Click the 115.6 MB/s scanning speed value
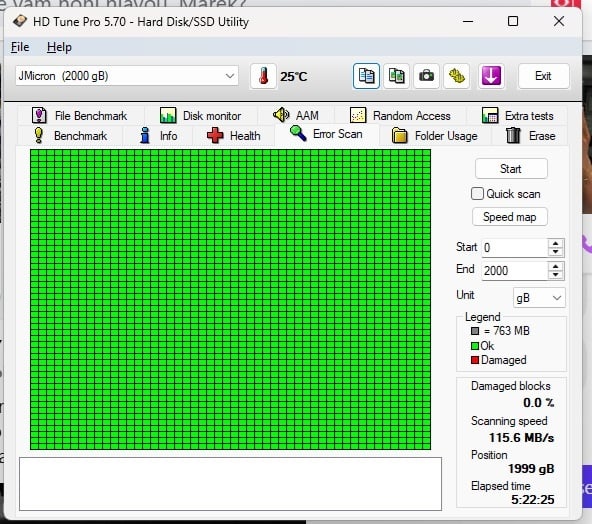This screenshot has width=592, height=524. click(521, 438)
